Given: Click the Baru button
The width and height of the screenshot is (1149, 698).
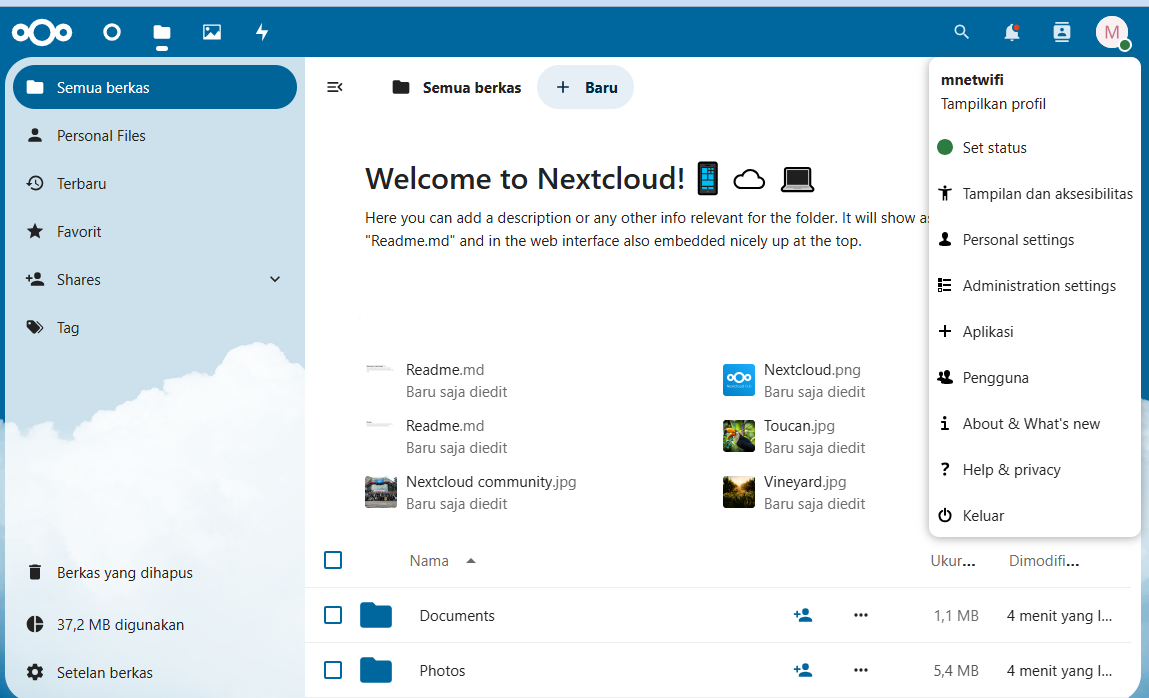Looking at the screenshot, I should coord(585,87).
